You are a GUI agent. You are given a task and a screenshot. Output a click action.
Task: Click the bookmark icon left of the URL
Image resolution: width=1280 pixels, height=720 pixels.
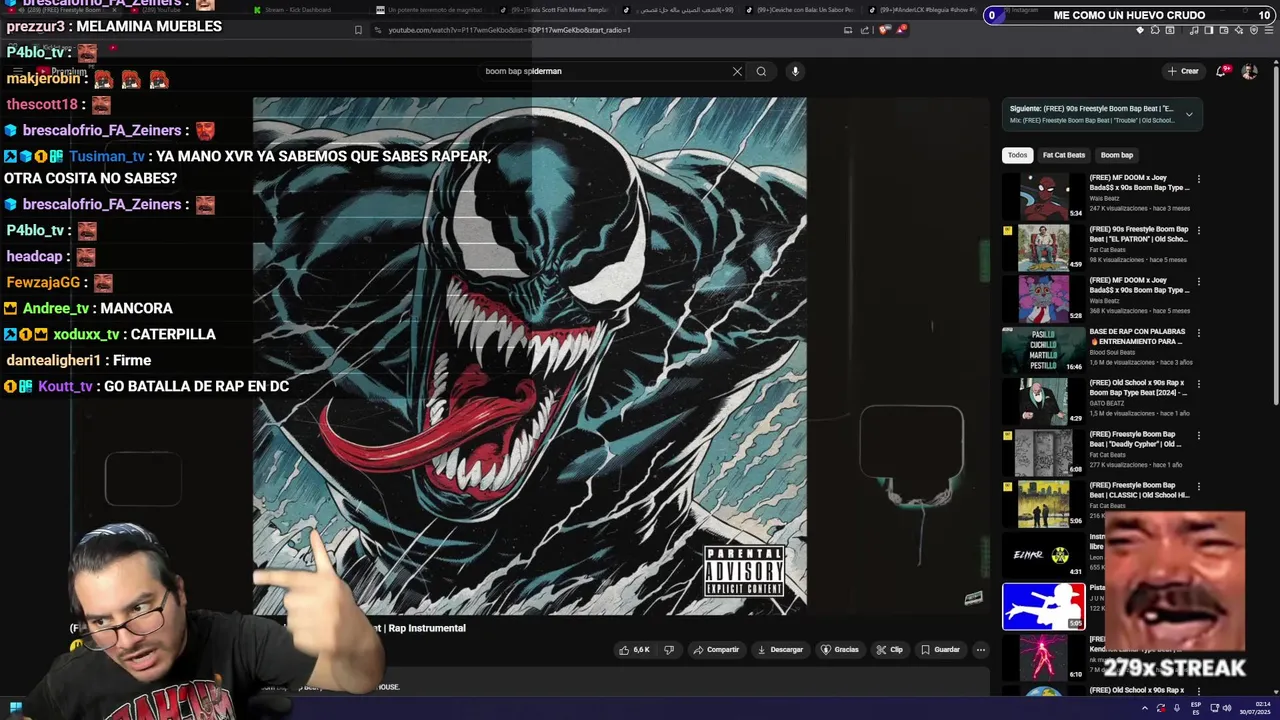pos(358,30)
